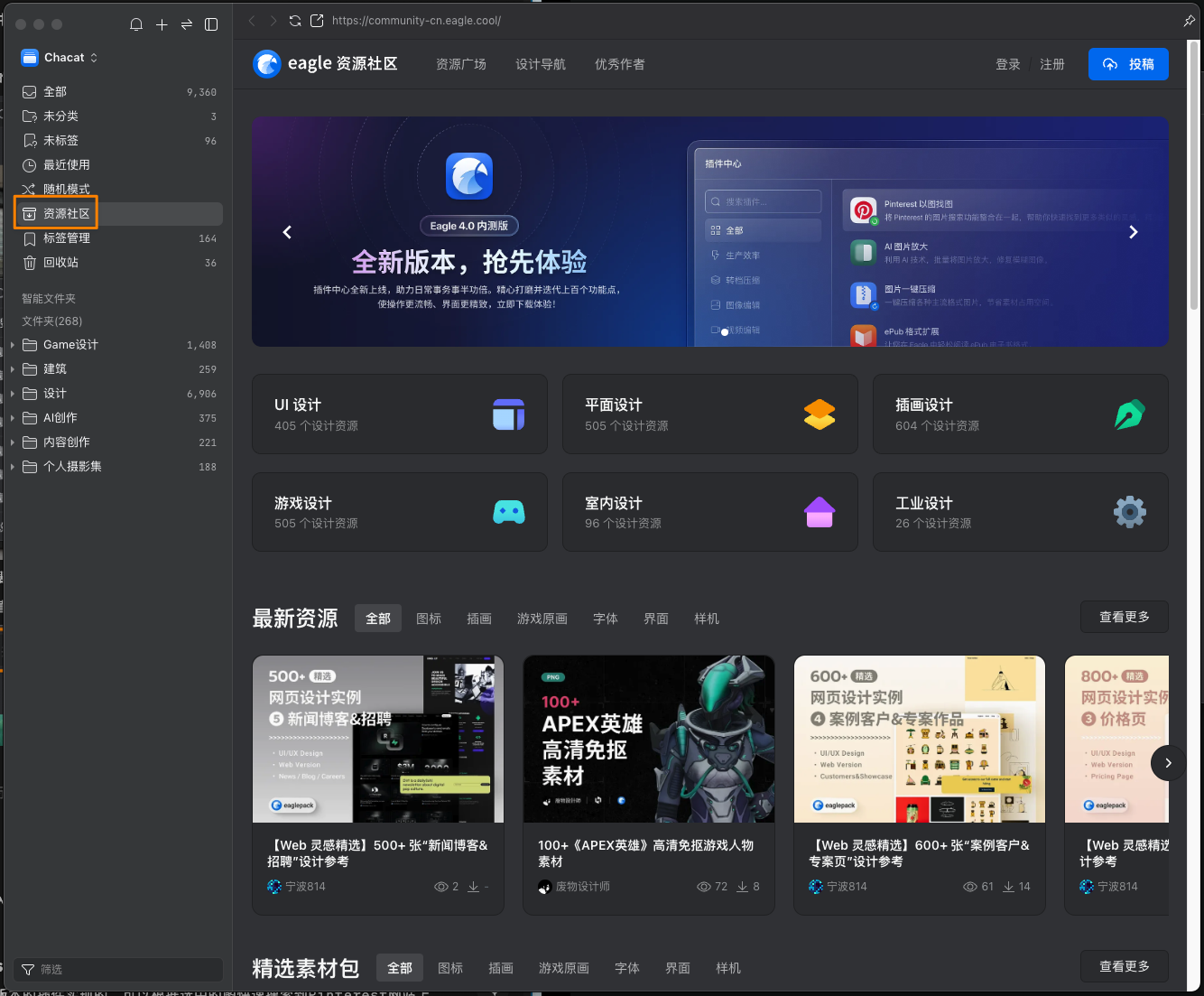Viewport: 1204px width, 996px height.
Task: Click the 注册 link
Action: coord(1052,64)
